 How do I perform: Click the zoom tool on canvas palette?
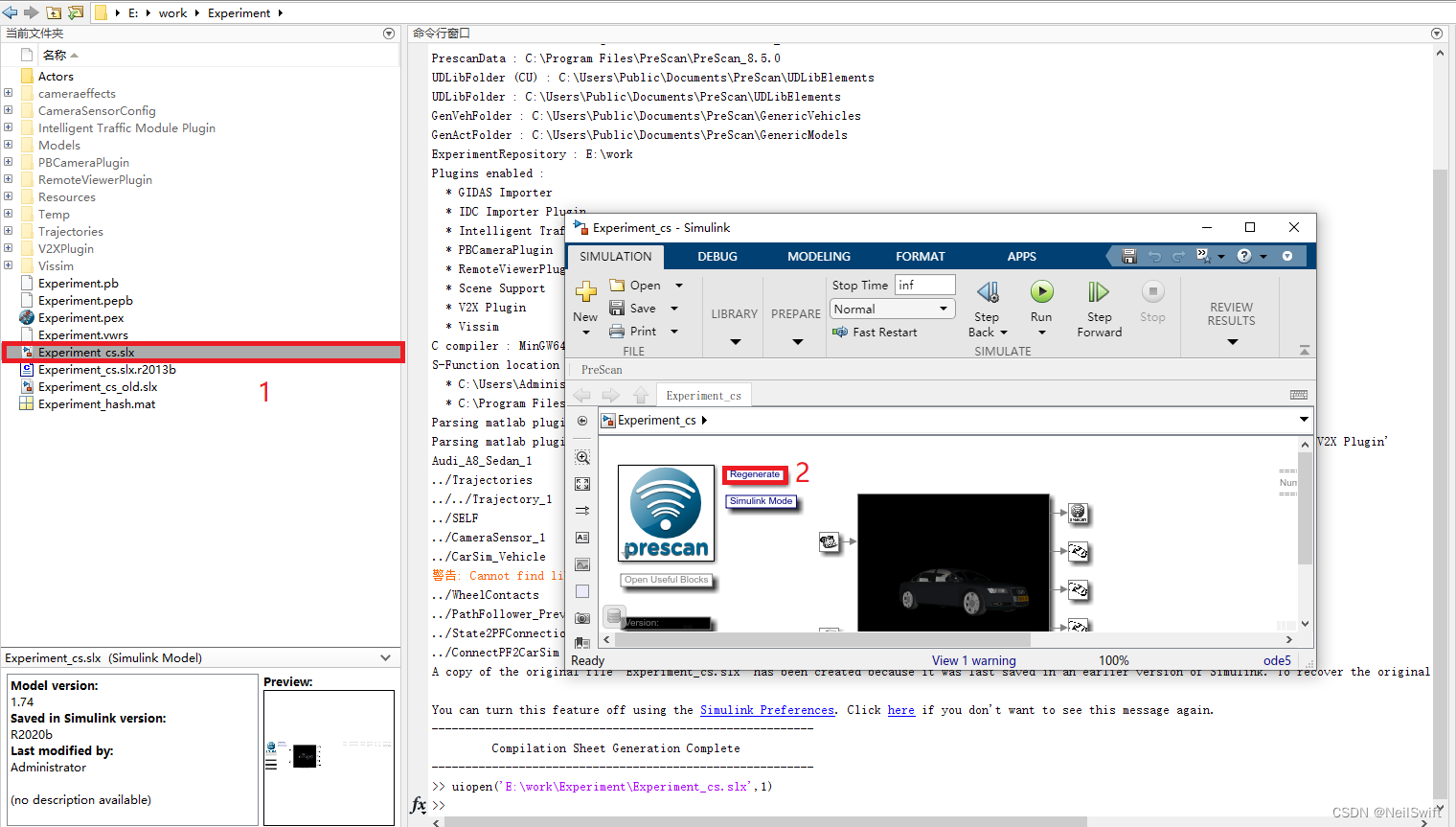click(x=582, y=458)
